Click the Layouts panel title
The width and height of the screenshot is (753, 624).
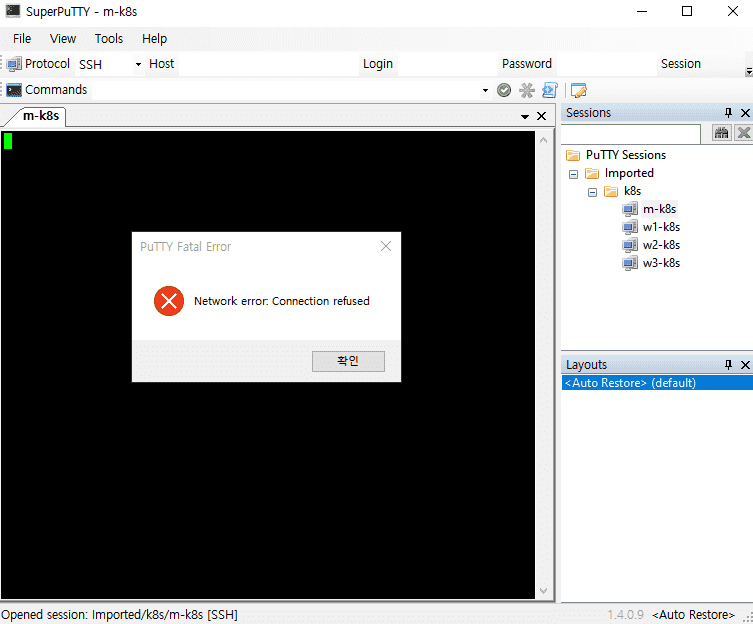pos(586,365)
